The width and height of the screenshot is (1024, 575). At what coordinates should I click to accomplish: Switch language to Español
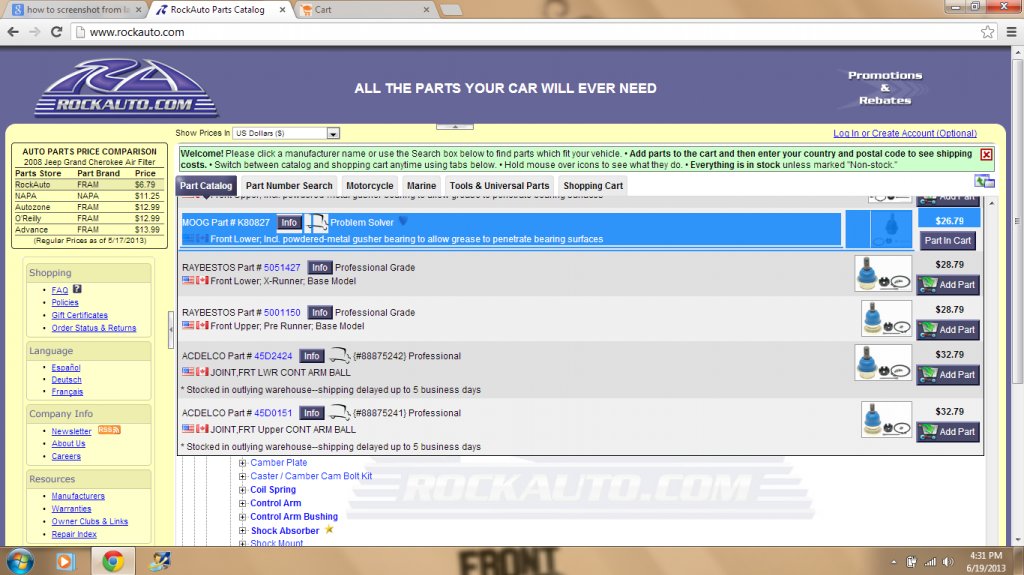tap(66, 367)
